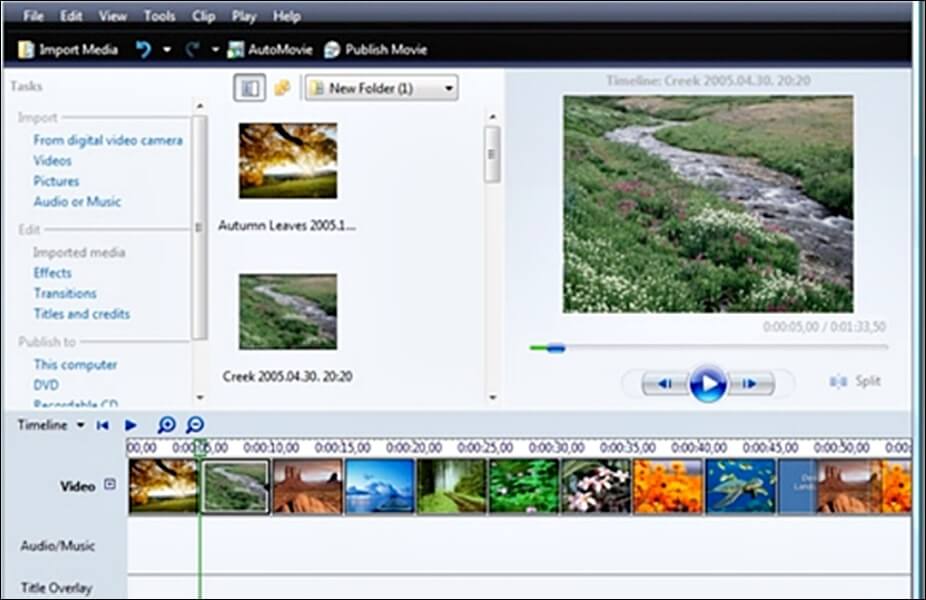926x600 pixels.
Task: Click the Publish Movie button
Action: click(x=376, y=50)
